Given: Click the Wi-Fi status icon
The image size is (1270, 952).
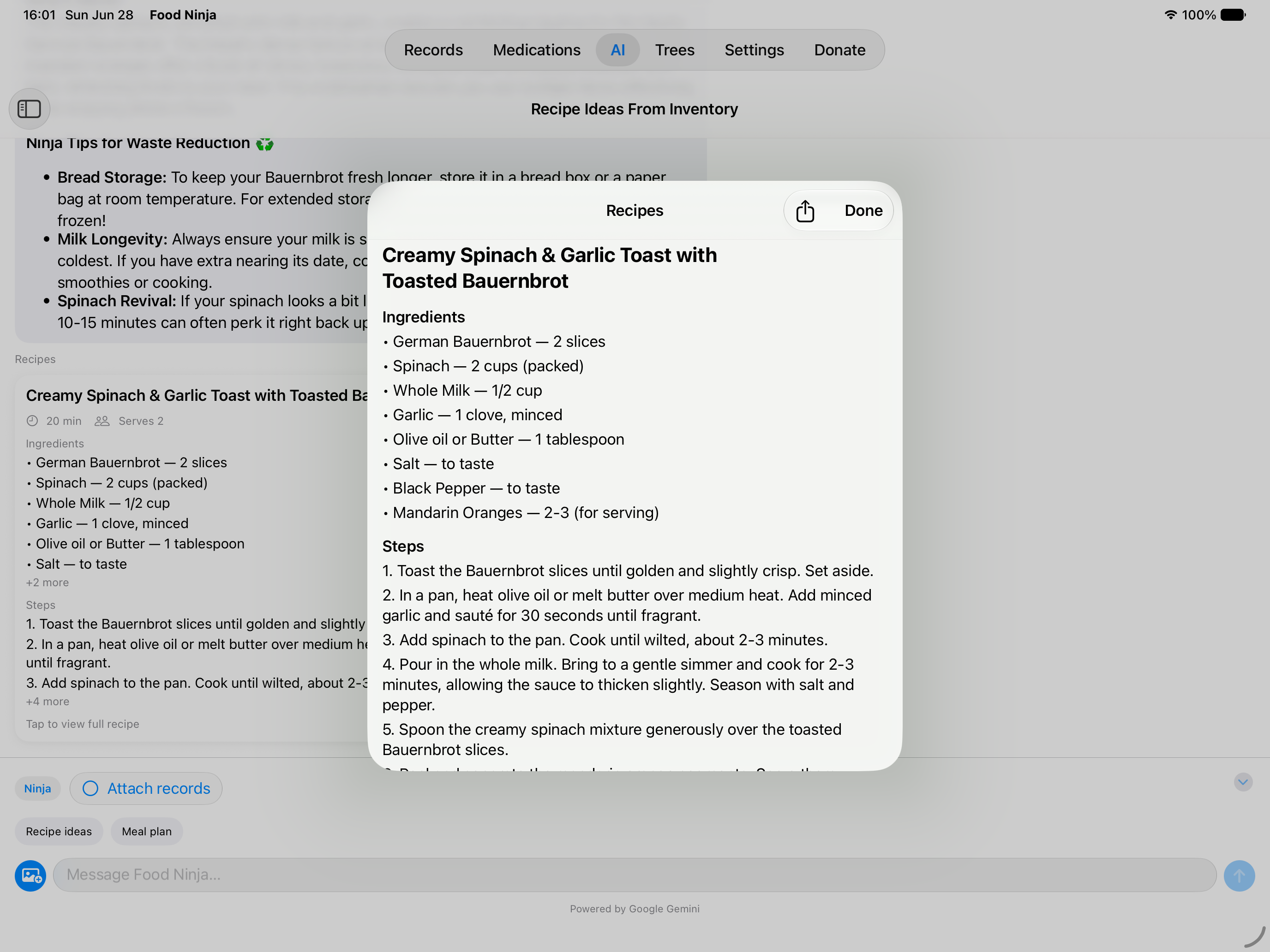Looking at the screenshot, I should [1170, 15].
